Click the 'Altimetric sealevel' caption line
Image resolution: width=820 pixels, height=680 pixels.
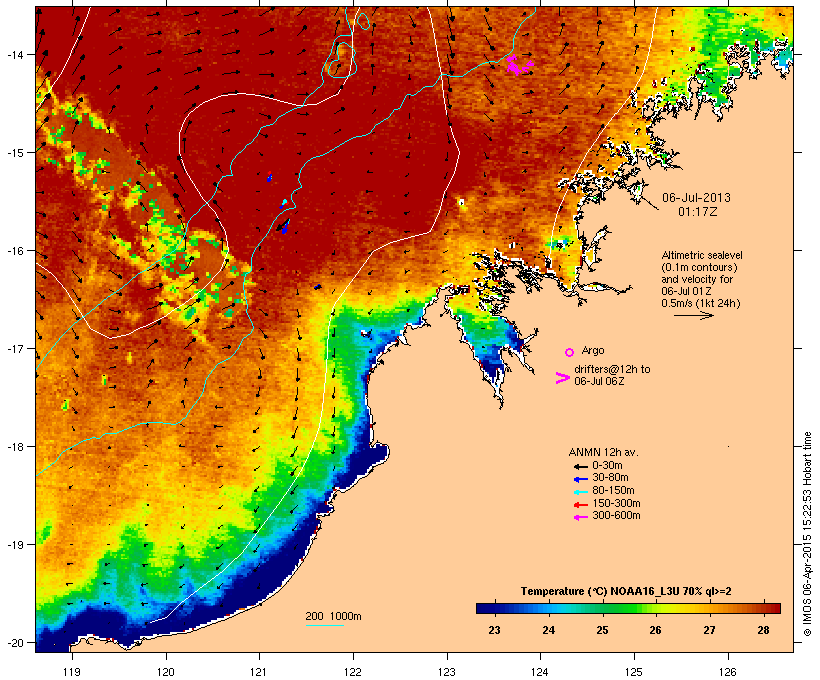tap(702, 255)
